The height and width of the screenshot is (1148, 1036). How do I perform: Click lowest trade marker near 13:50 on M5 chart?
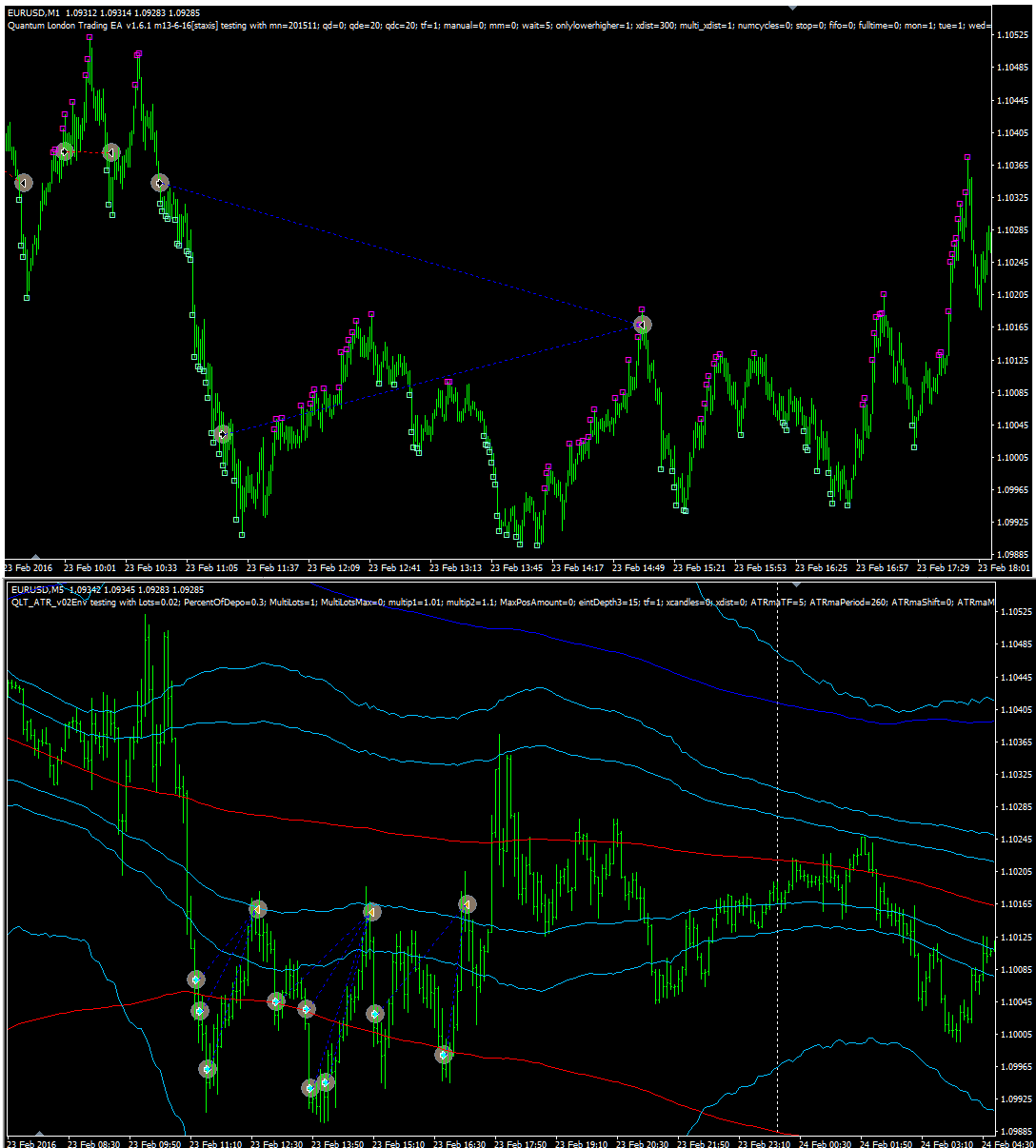(310, 1087)
